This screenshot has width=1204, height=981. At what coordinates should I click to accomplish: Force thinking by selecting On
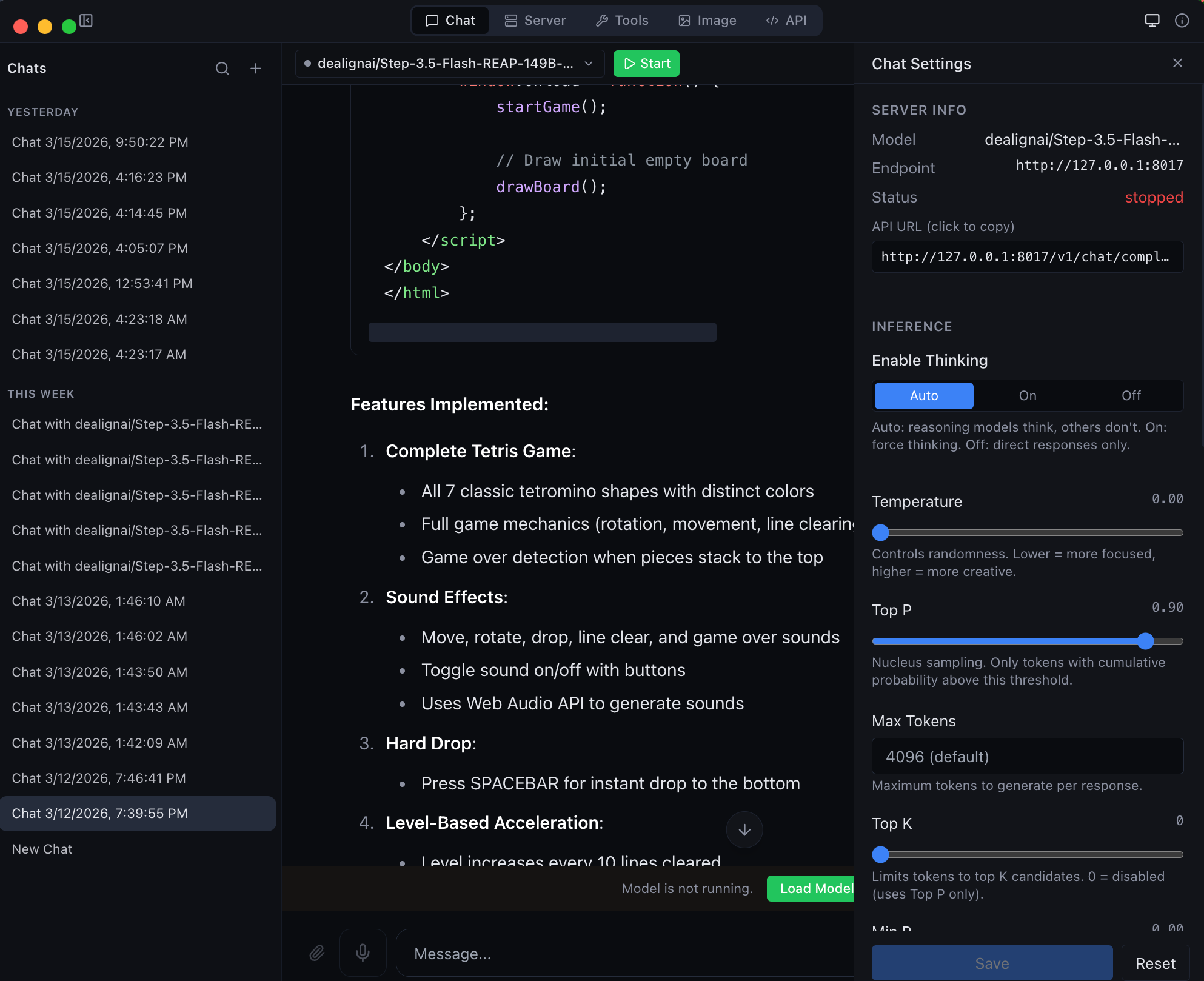coord(1027,395)
